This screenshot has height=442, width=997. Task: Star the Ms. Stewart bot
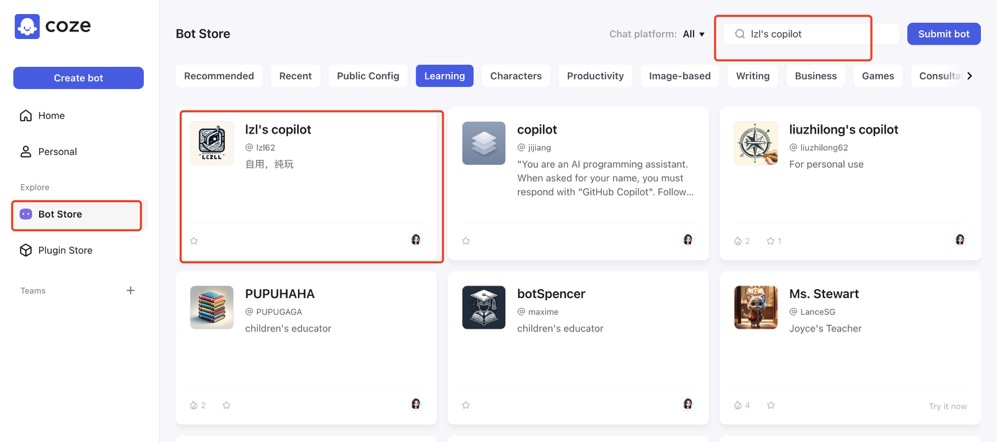click(771, 405)
